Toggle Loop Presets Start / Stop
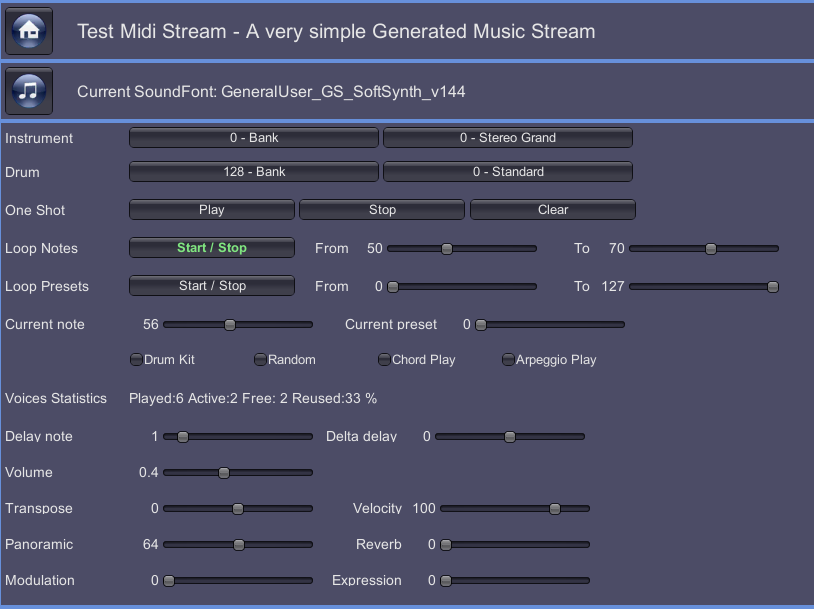The width and height of the screenshot is (814, 609). point(212,286)
